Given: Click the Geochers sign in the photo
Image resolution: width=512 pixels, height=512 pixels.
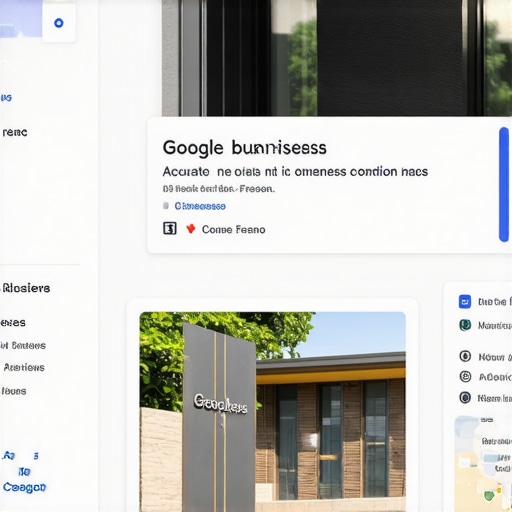Looking at the screenshot, I should (x=221, y=403).
